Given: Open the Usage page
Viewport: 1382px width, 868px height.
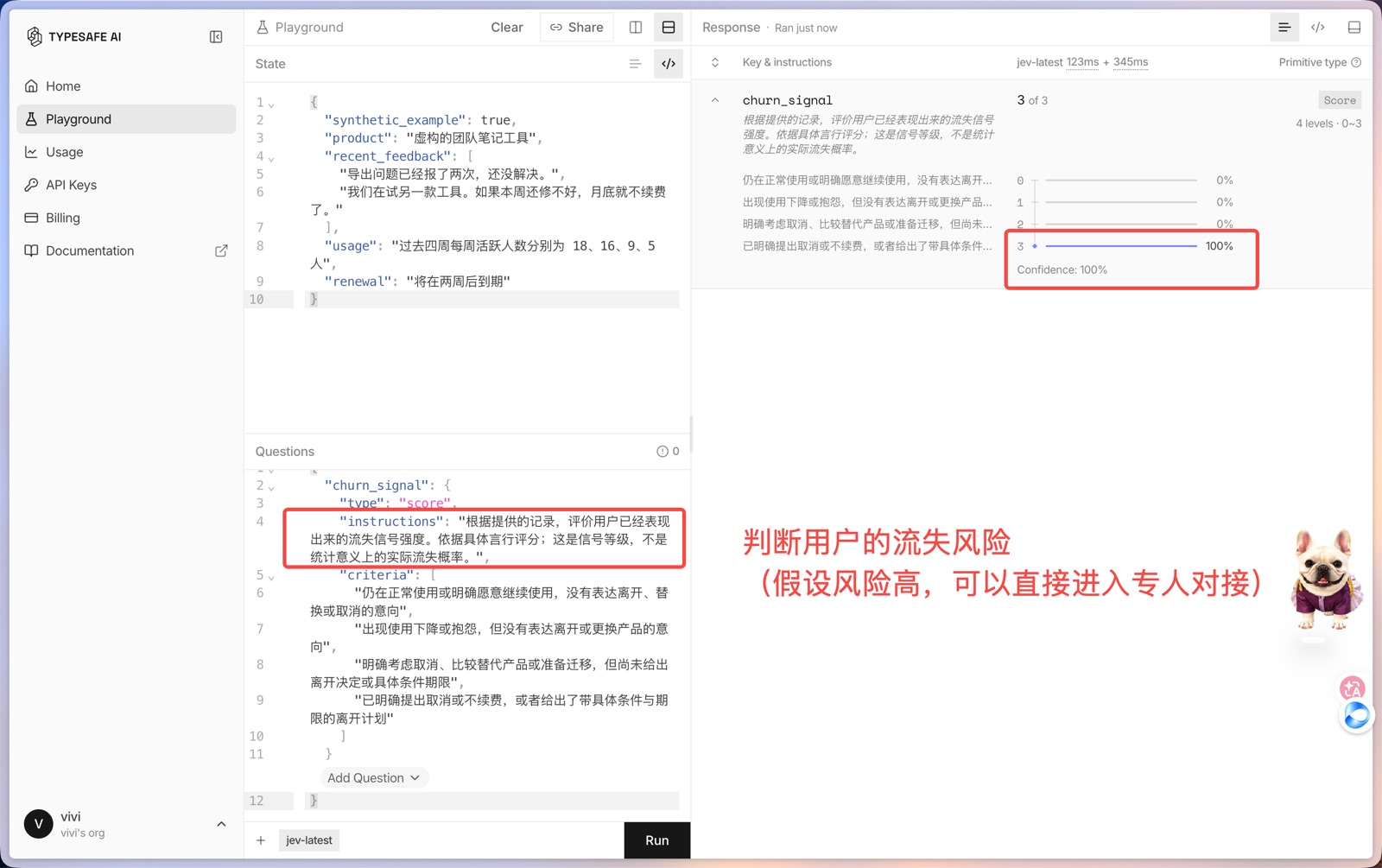Looking at the screenshot, I should click(x=126, y=152).
